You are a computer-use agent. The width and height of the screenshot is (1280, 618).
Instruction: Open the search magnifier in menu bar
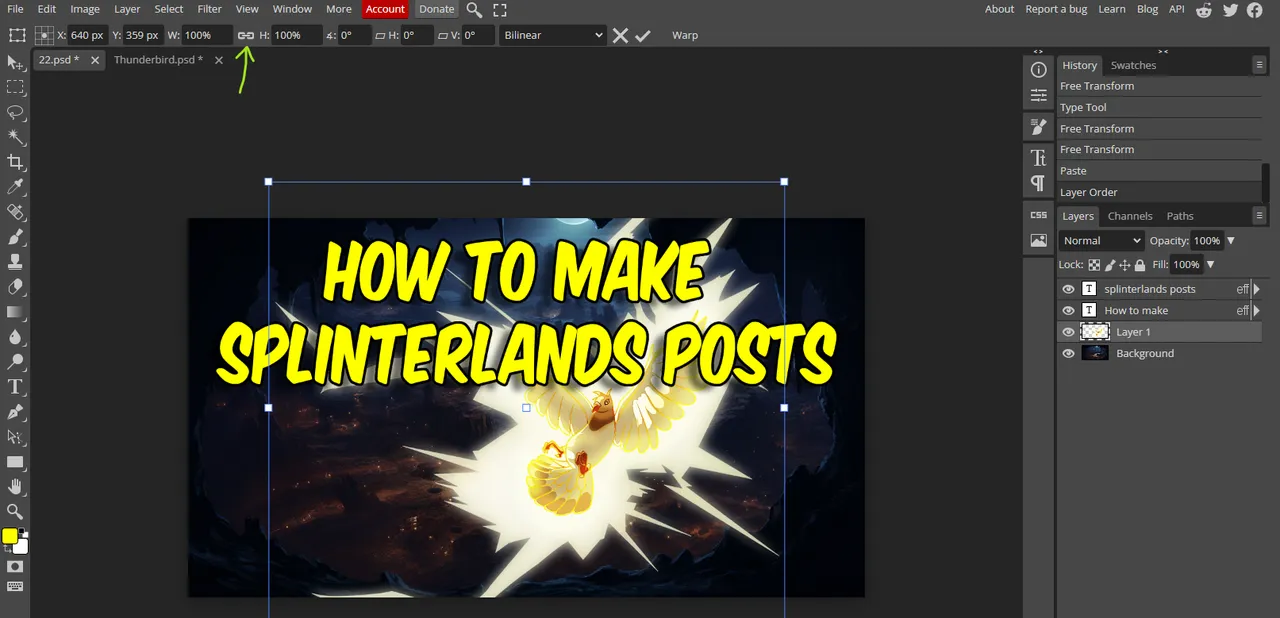coord(474,10)
